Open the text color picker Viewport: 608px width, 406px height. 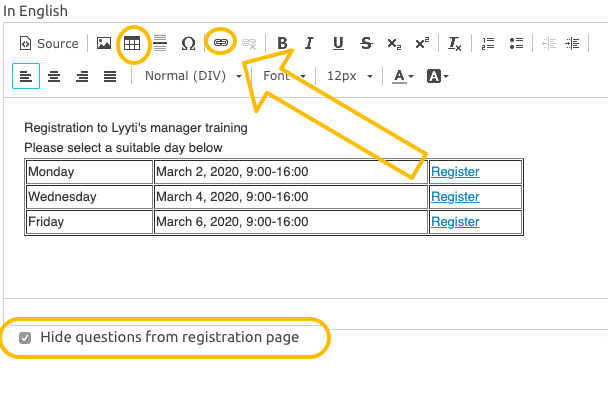tap(403, 76)
